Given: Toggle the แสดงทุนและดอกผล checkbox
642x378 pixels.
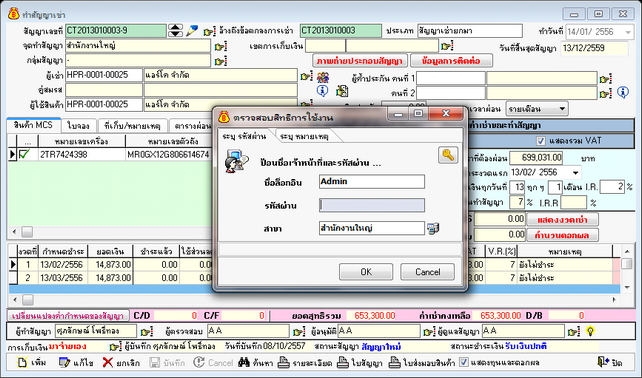Looking at the screenshot, I should [463, 362].
